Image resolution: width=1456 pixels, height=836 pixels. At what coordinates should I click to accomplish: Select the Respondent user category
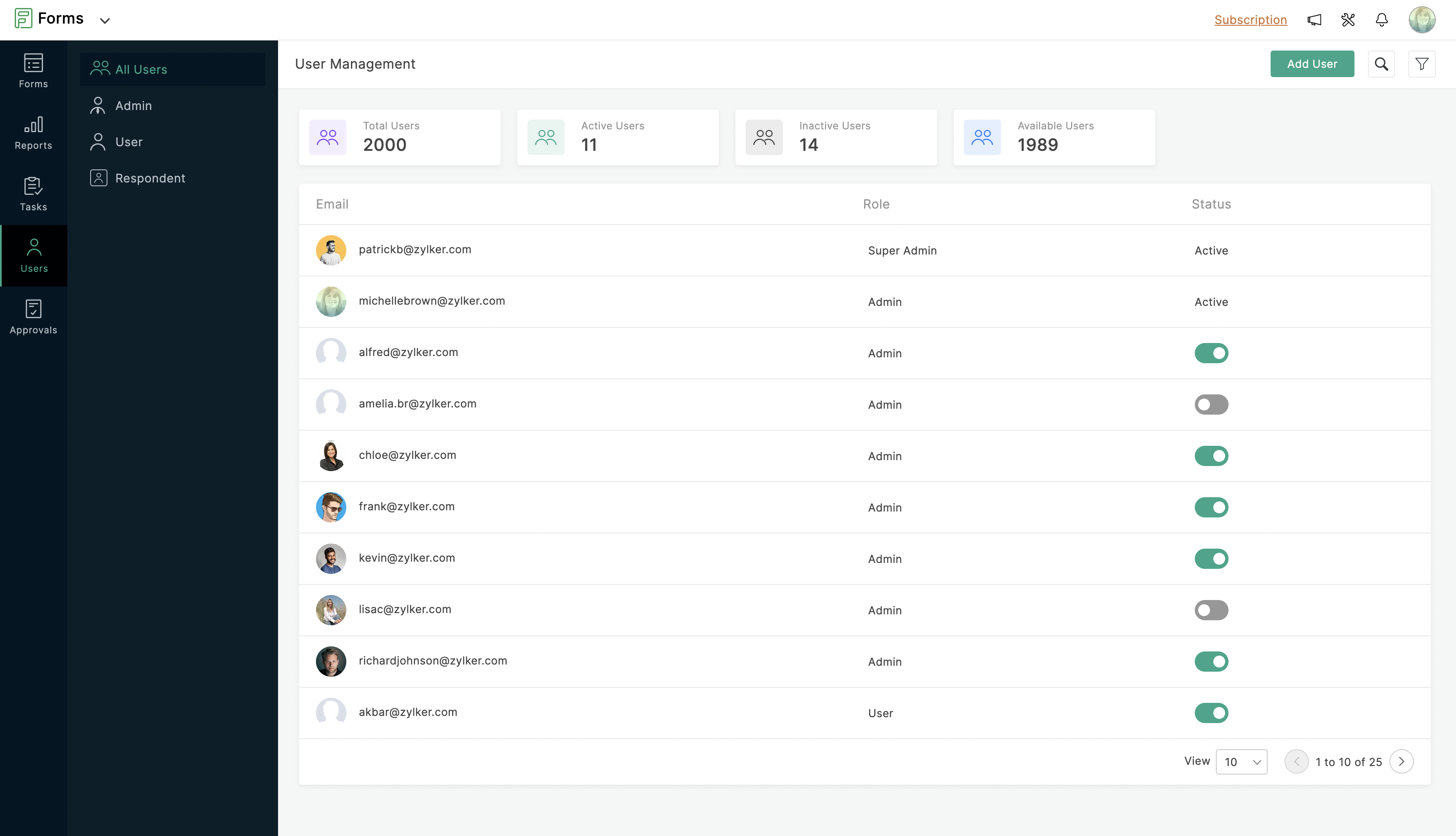[150, 177]
